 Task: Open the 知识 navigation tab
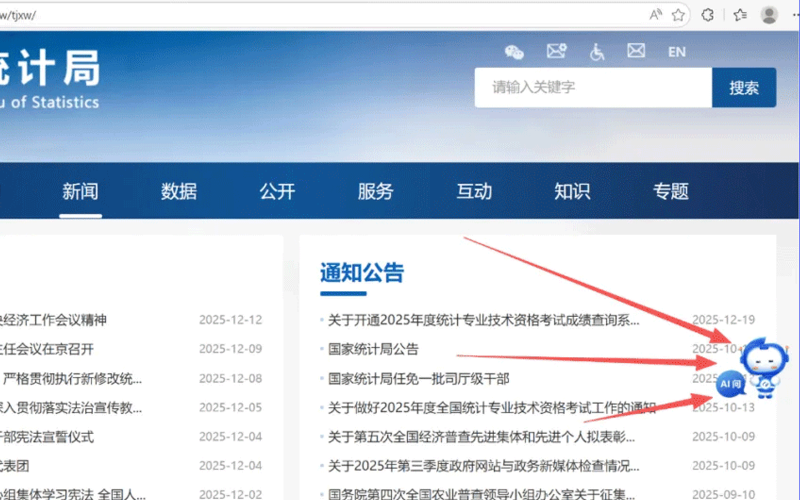572,191
